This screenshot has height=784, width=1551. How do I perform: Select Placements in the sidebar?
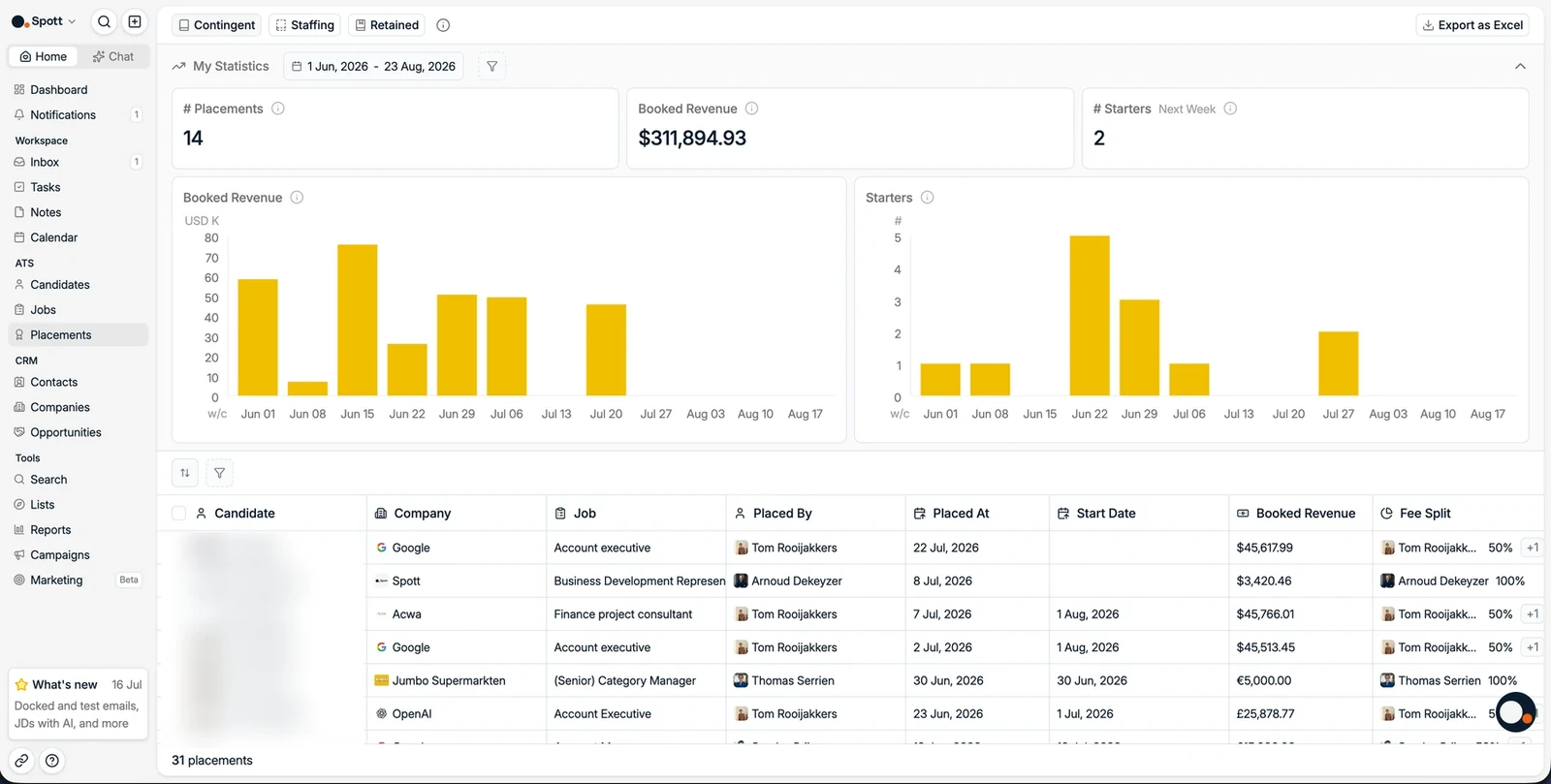point(78,335)
